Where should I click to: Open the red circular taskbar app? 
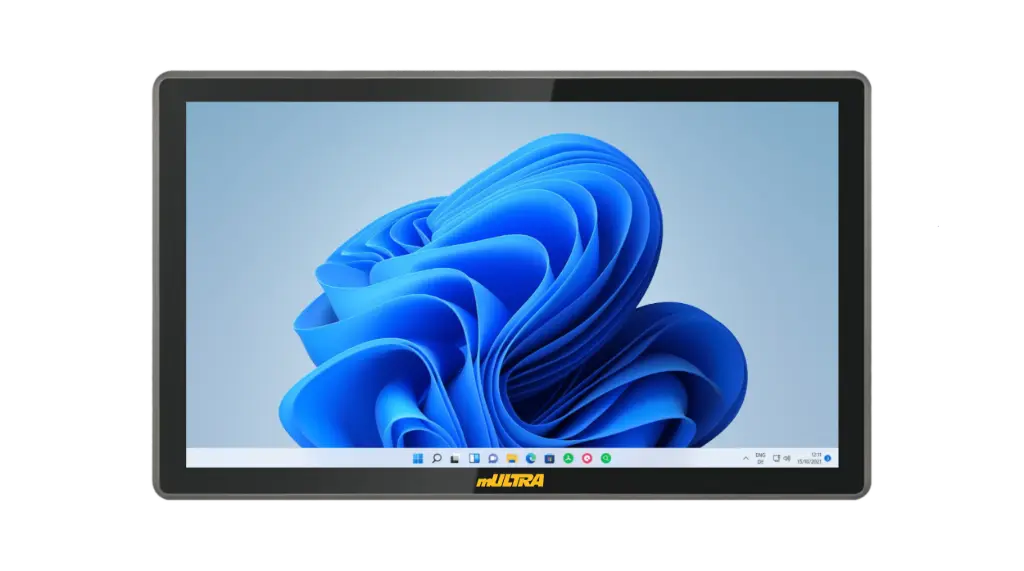(x=587, y=459)
